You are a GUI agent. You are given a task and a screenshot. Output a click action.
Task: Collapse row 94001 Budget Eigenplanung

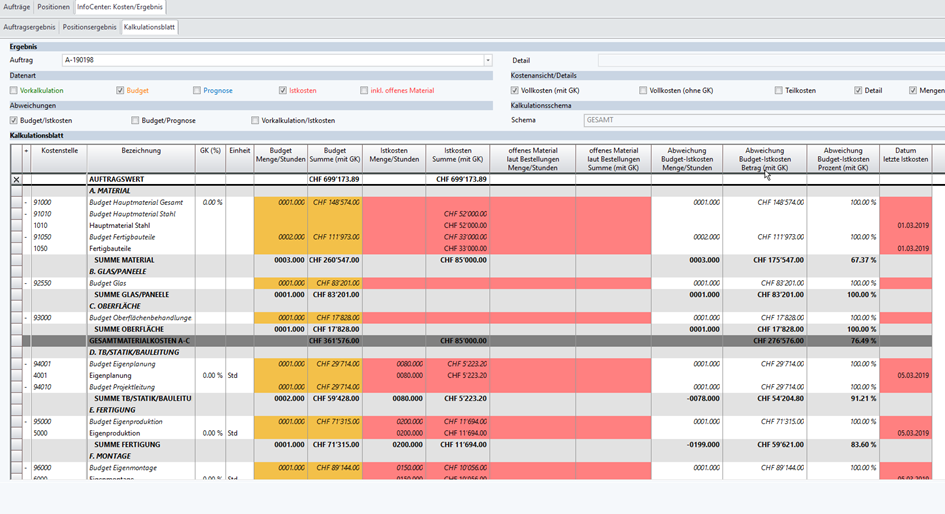pyautogui.click(x=26, y=364)
